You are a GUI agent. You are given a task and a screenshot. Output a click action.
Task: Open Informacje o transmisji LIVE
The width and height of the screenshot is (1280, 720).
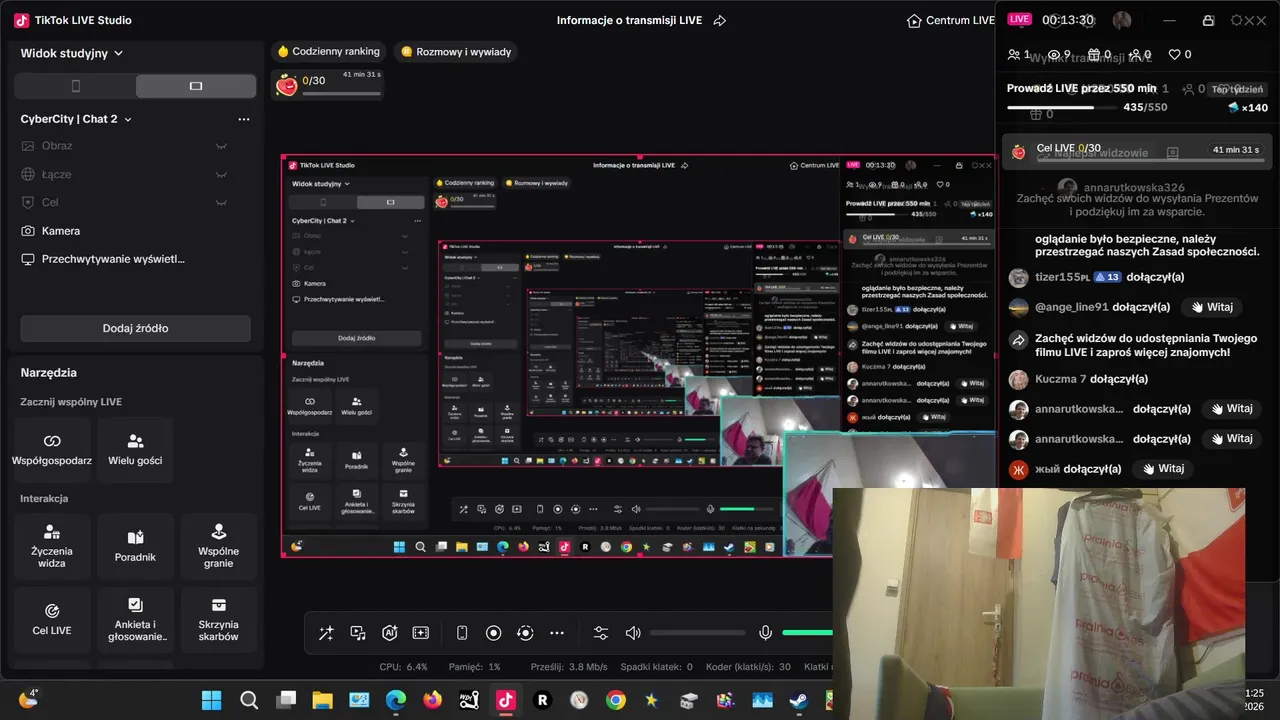[629, 21]
